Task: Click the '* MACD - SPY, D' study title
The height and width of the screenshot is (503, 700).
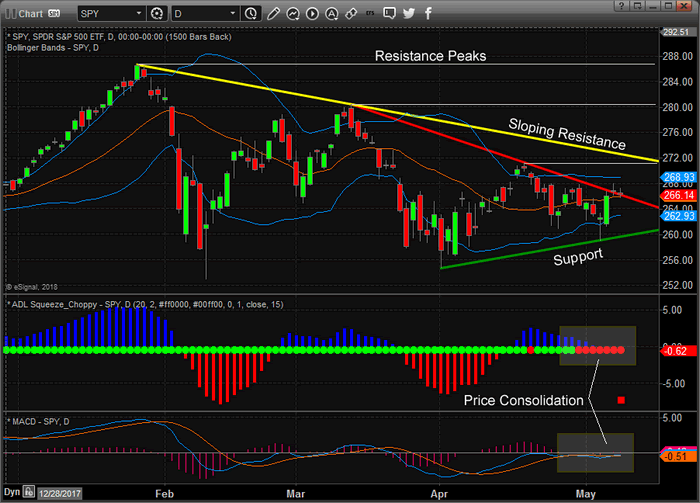Action: 38,421
